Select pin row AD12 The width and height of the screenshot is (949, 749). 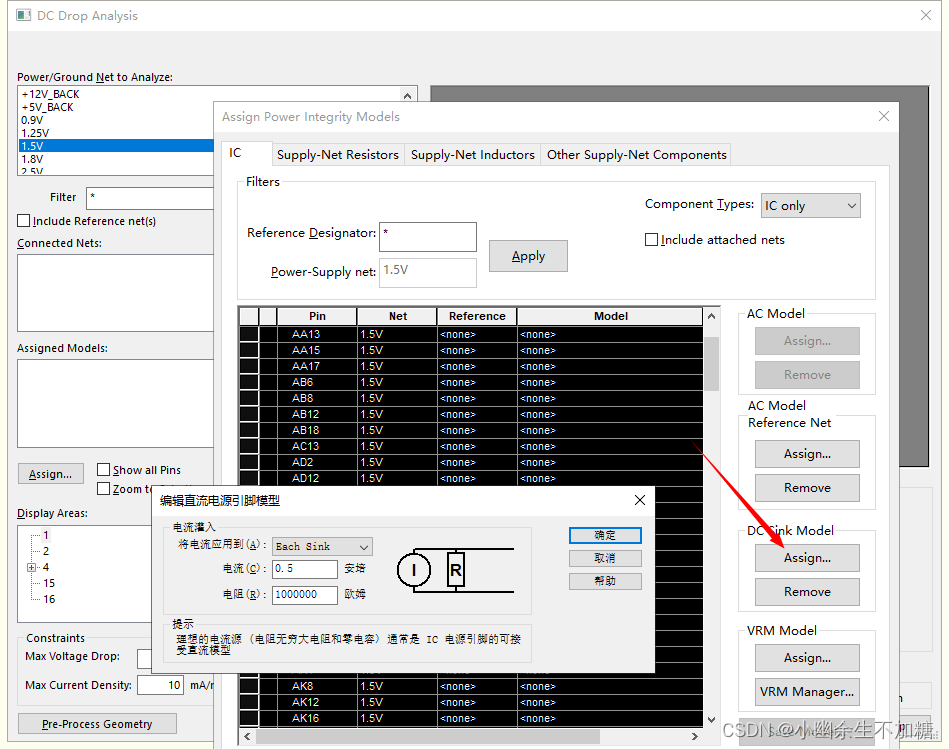click(471, 478)
